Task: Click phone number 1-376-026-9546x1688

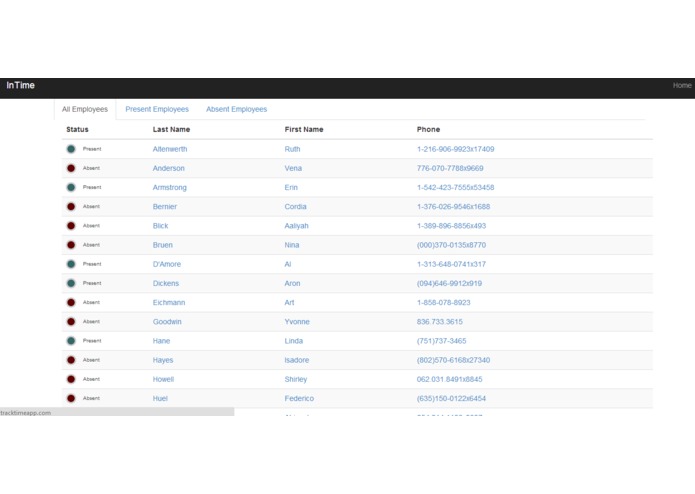Action: coord(453,206)
